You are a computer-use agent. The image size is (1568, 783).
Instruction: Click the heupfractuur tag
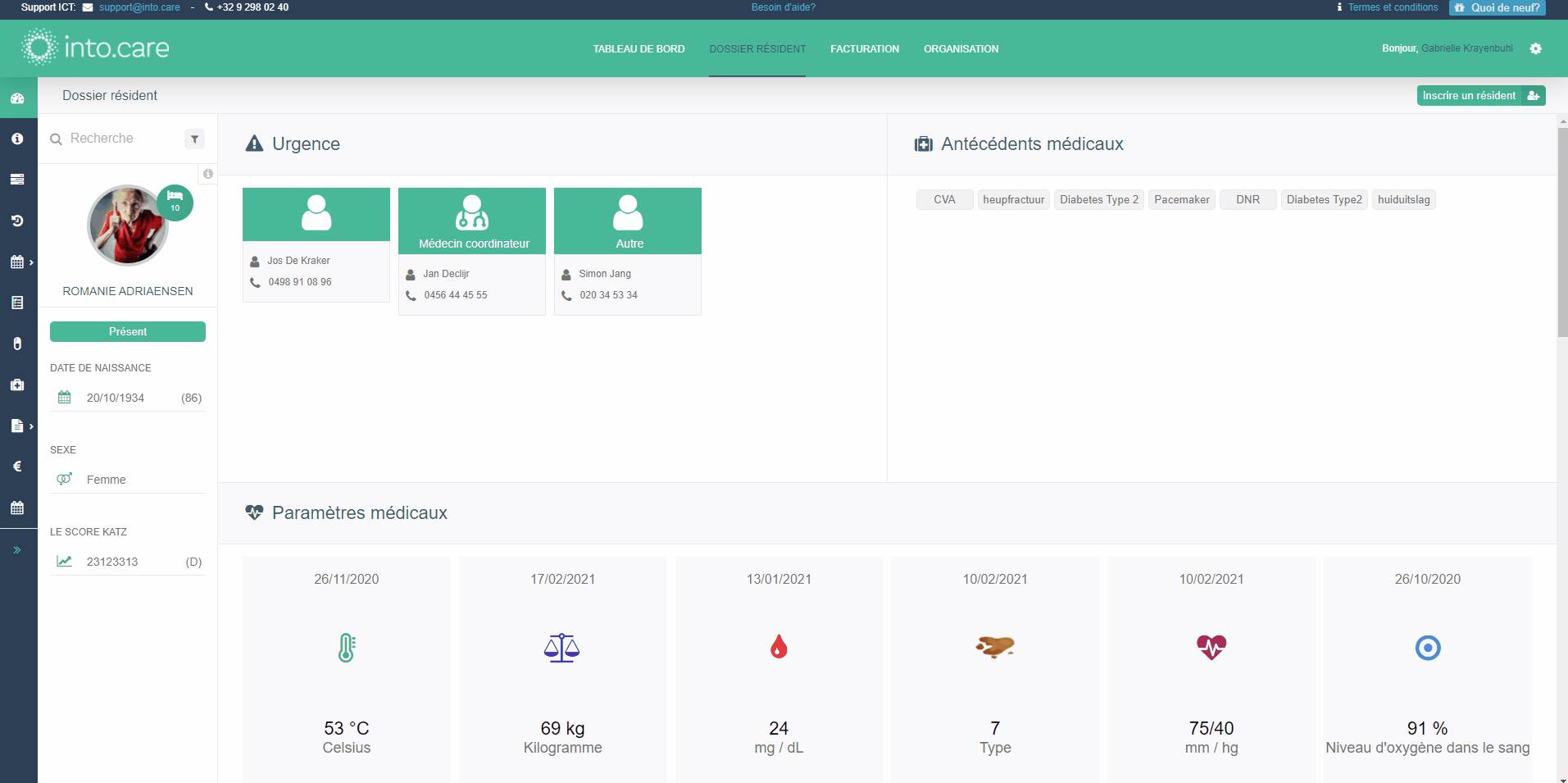(1014, 199)
